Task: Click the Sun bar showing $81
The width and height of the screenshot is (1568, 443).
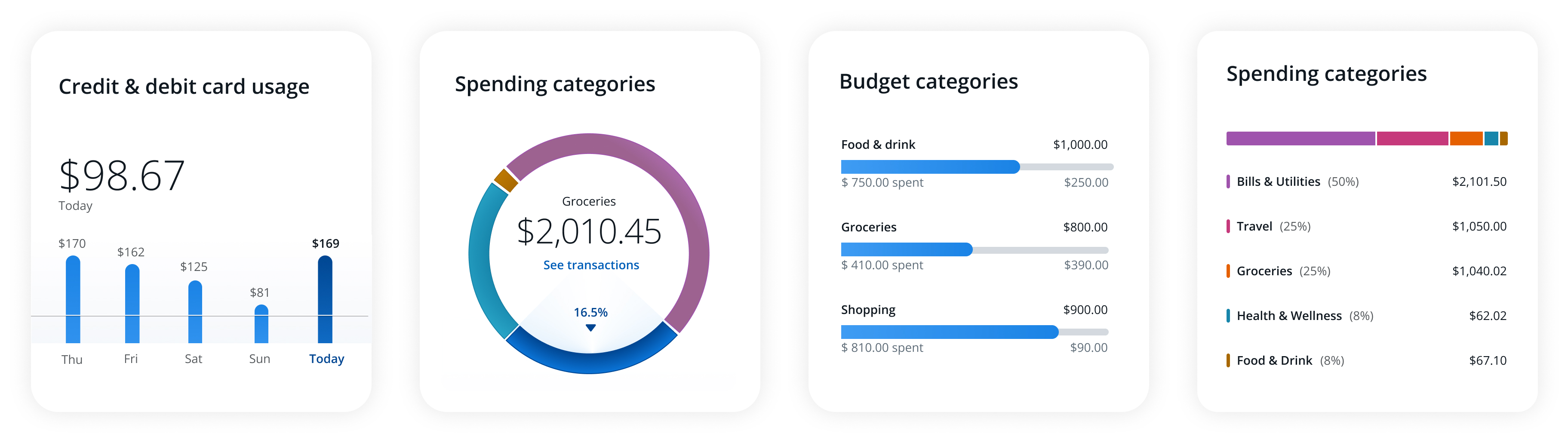Action: point(261,324)
